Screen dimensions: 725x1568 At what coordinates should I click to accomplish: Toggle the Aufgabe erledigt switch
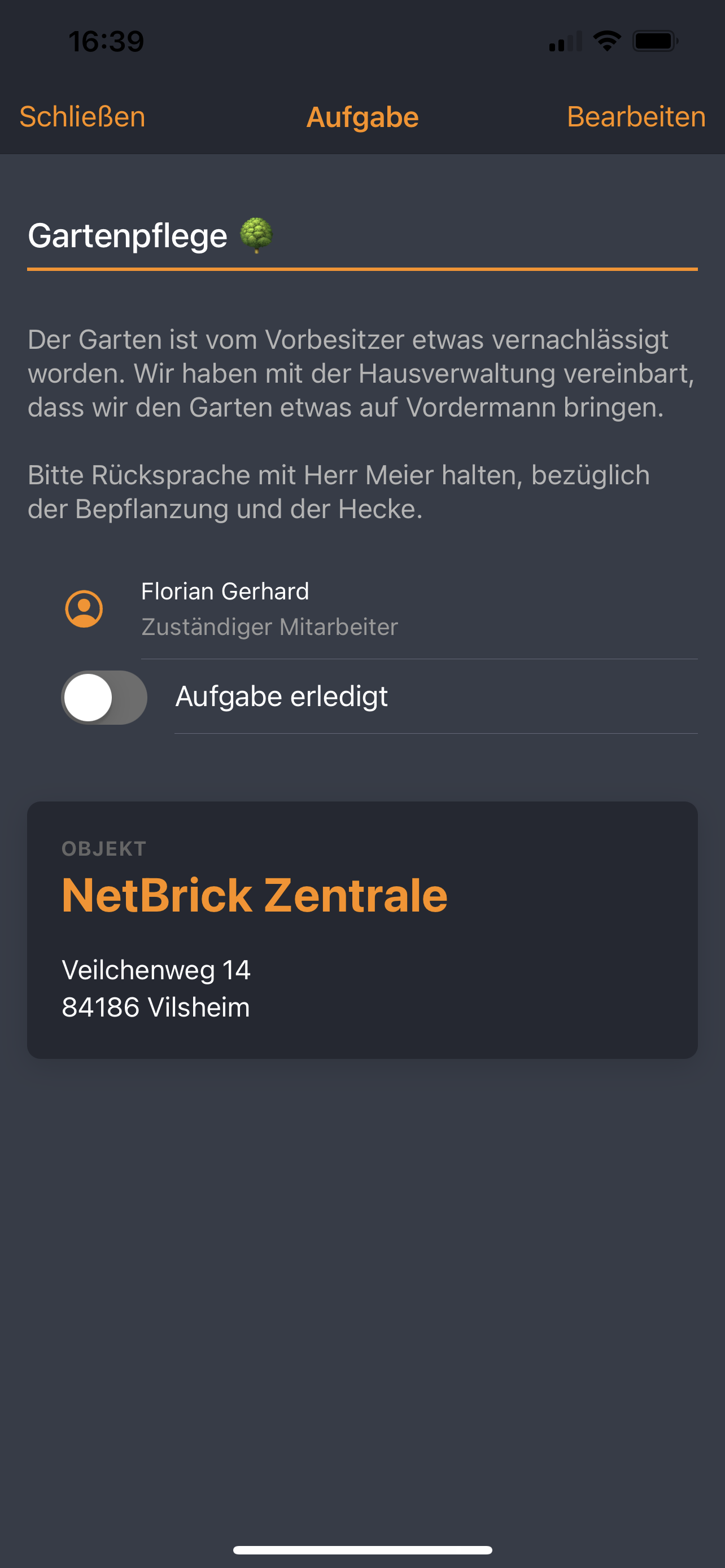coord(104,698)
